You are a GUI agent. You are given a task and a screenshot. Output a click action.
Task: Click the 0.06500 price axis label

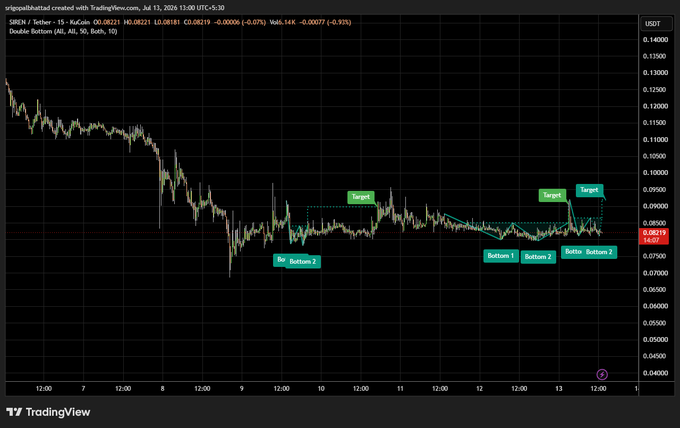point(655,290)
